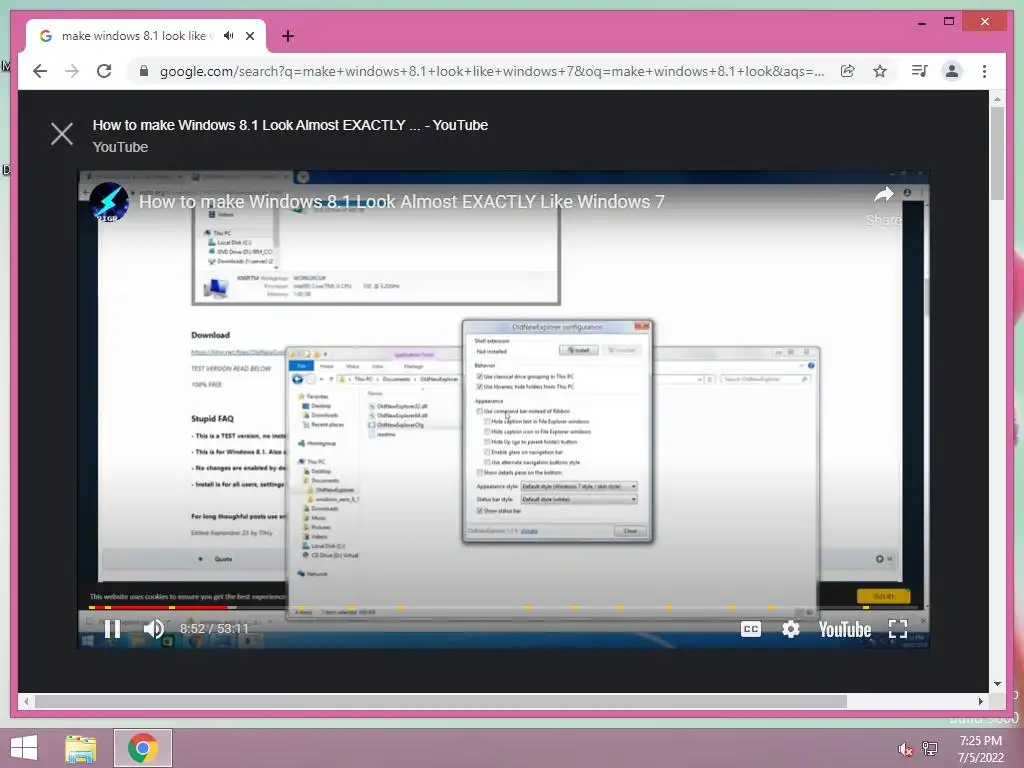This screenshot has height=768, width=1024.
Task: Click the address bar URL
Action: 491,71
